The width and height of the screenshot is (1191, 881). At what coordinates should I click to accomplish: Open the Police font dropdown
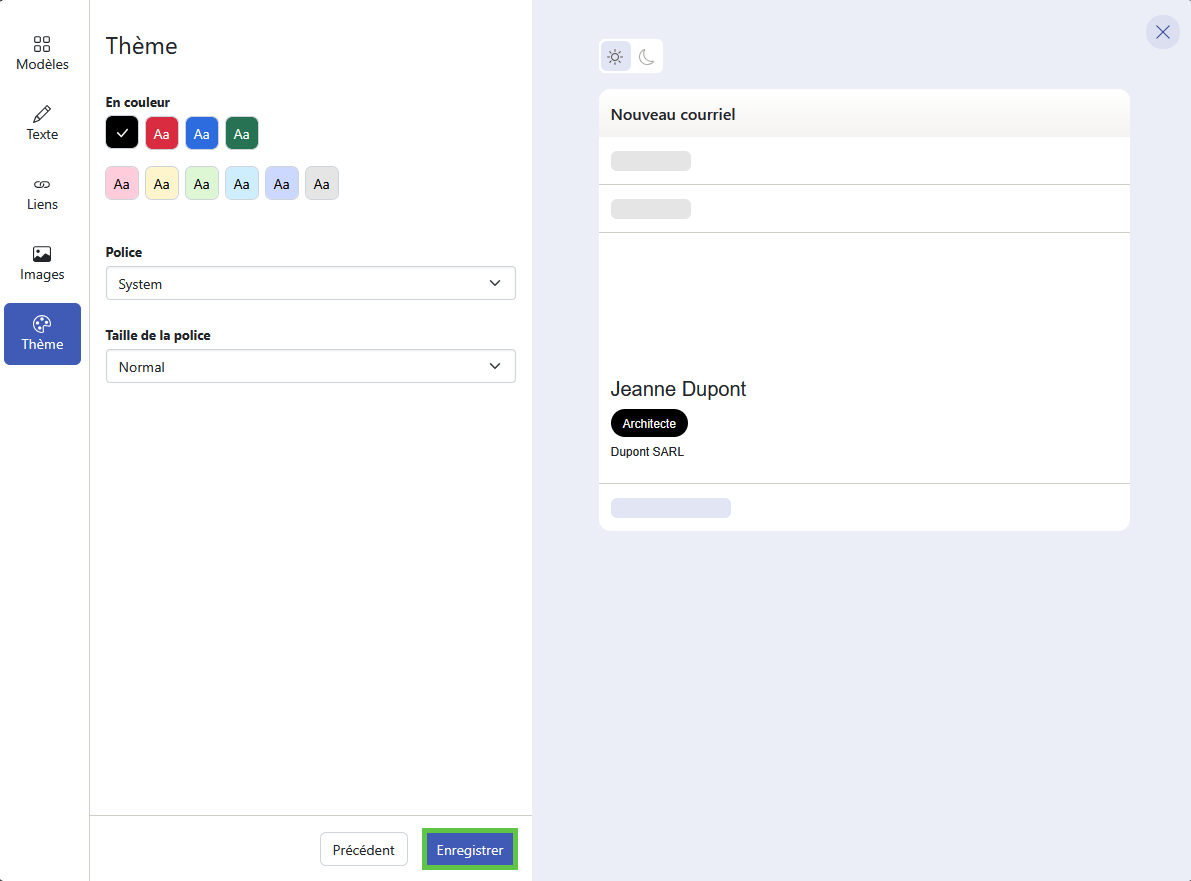[x=310, y=284]
